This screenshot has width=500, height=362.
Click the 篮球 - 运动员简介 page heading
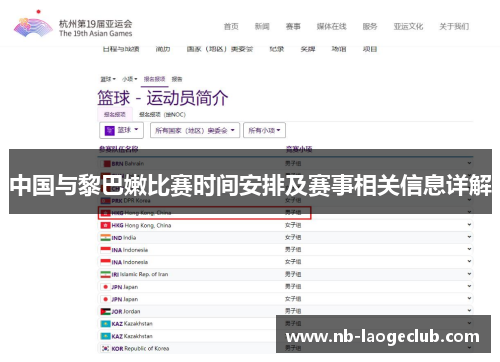click(x=163, y=98)
